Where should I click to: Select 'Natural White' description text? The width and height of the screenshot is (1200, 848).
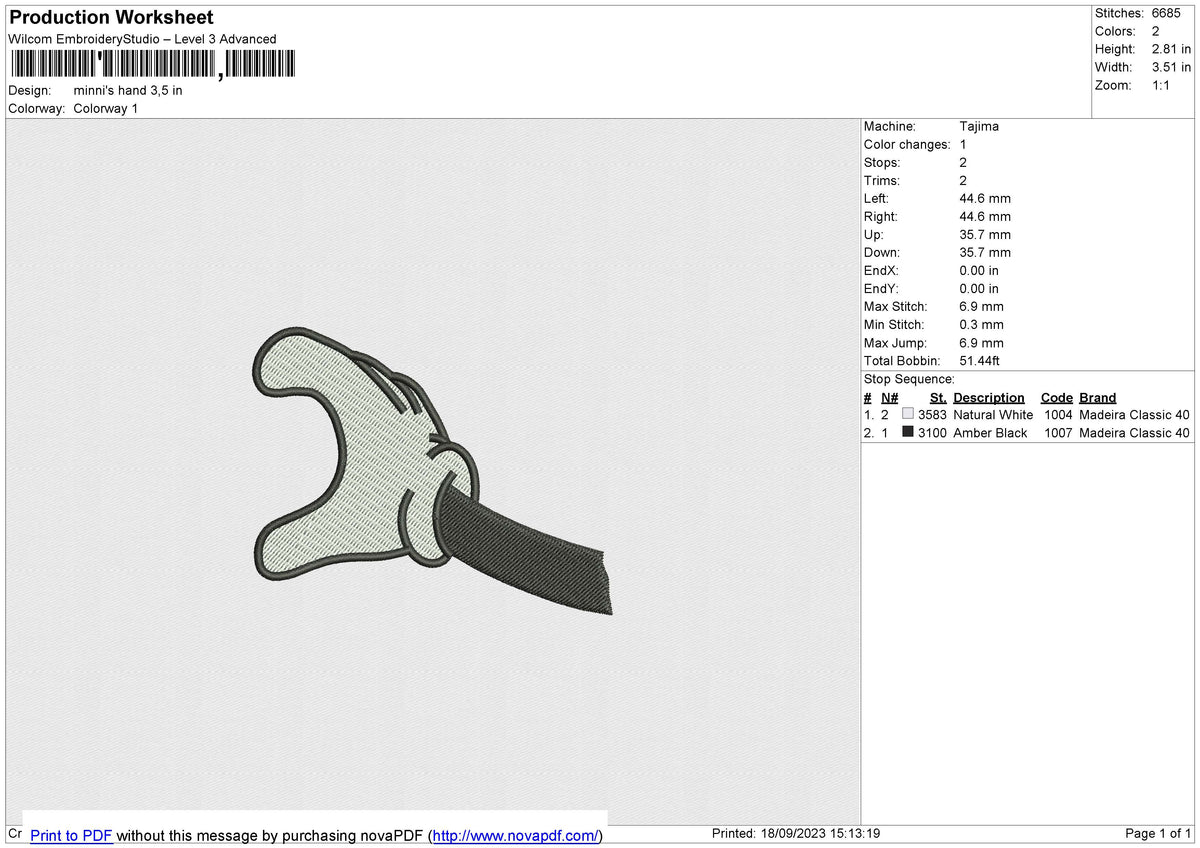pyautogui.click(x=993, y=415)
